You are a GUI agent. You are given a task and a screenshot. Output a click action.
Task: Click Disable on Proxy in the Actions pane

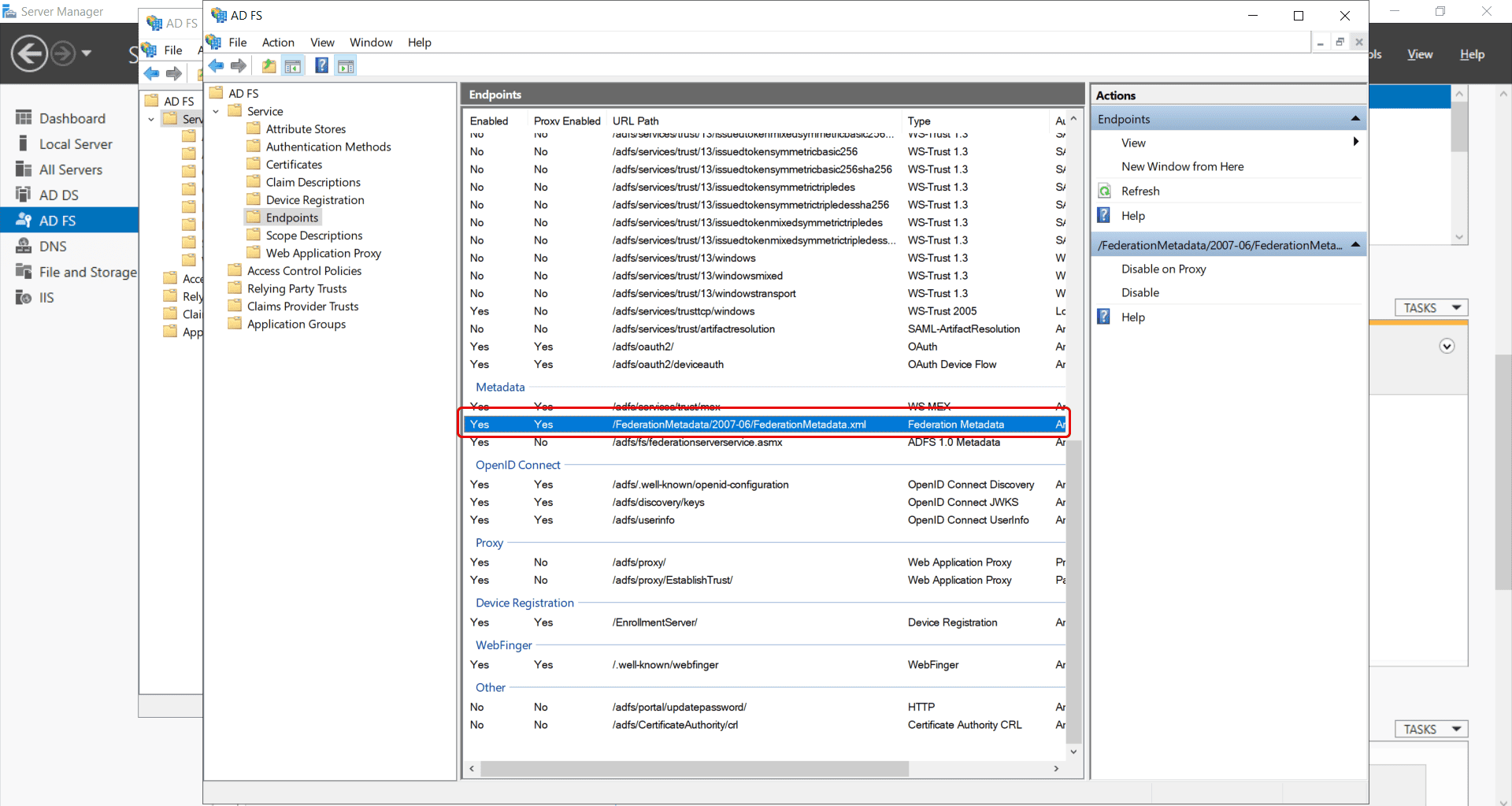(x=1163, y=269)
